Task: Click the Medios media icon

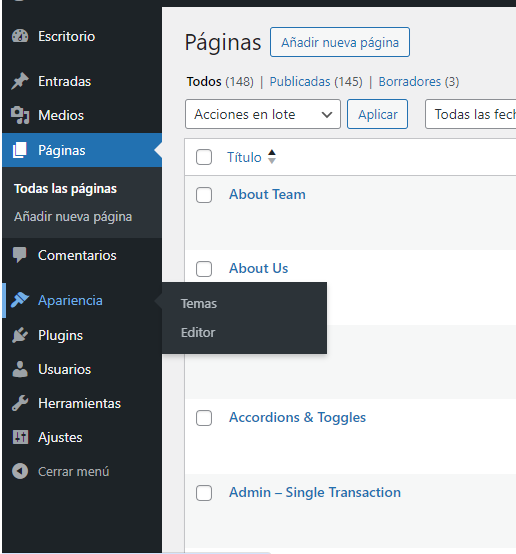Action: pyautogui.click(x=20, y=115)
